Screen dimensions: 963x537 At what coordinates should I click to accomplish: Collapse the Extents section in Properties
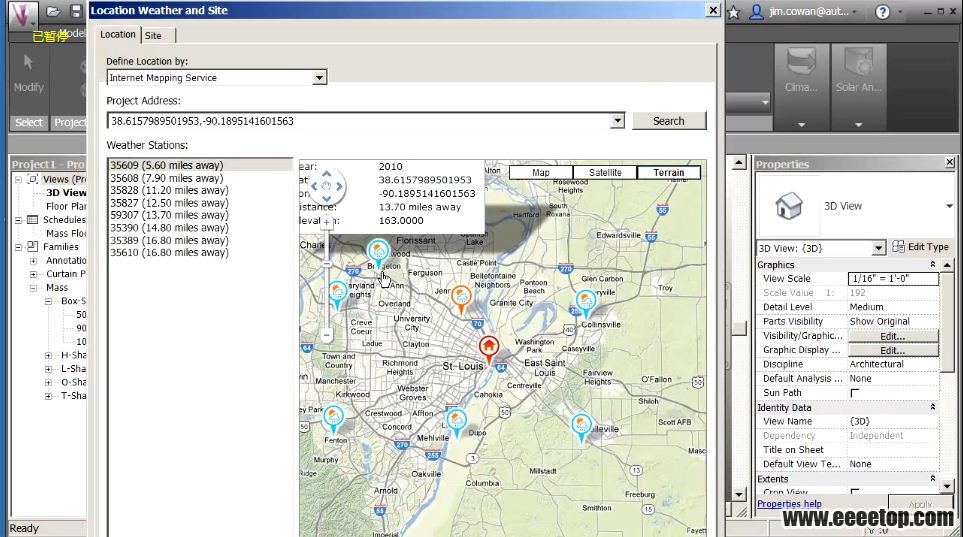[x=932, y=478]
